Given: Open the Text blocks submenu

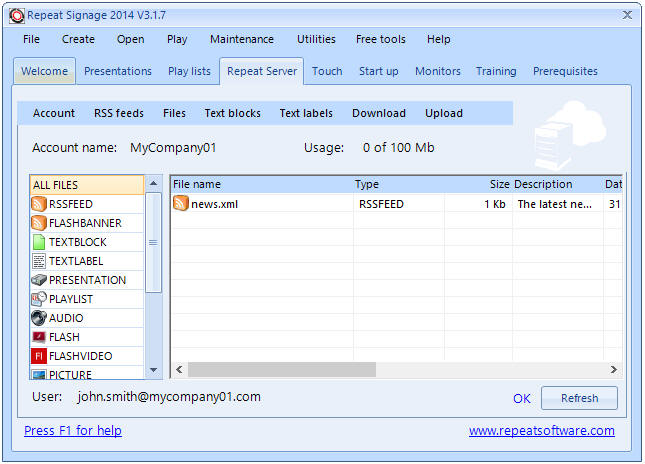Looking at the screenshot, I should 233,113.
